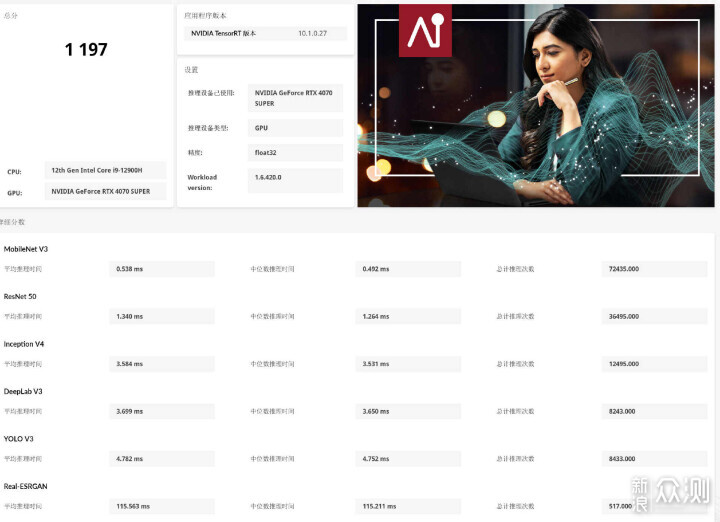Select the inference device NVIDIA GeForce RTX 4070 SUPER field
This screenshot has height=522, width=720.
coord(295,98)
